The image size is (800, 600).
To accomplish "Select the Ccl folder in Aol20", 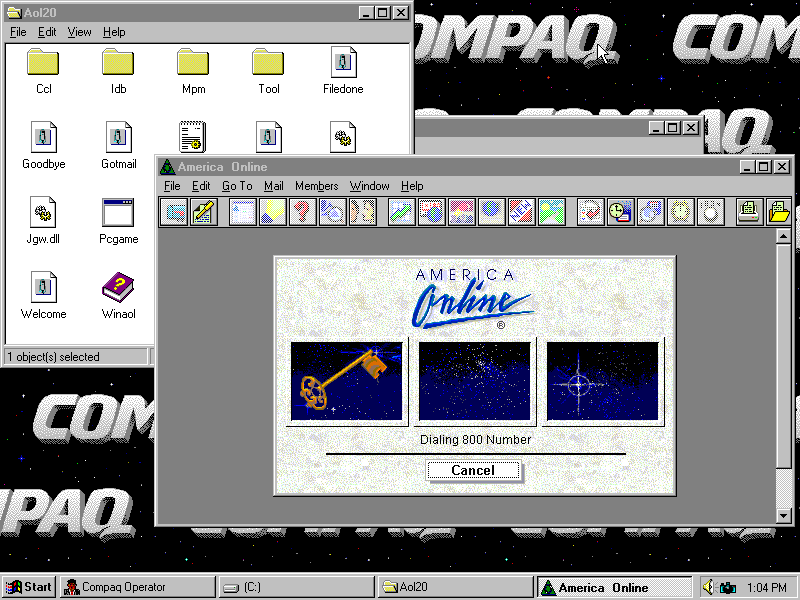I will coord(43,71).
